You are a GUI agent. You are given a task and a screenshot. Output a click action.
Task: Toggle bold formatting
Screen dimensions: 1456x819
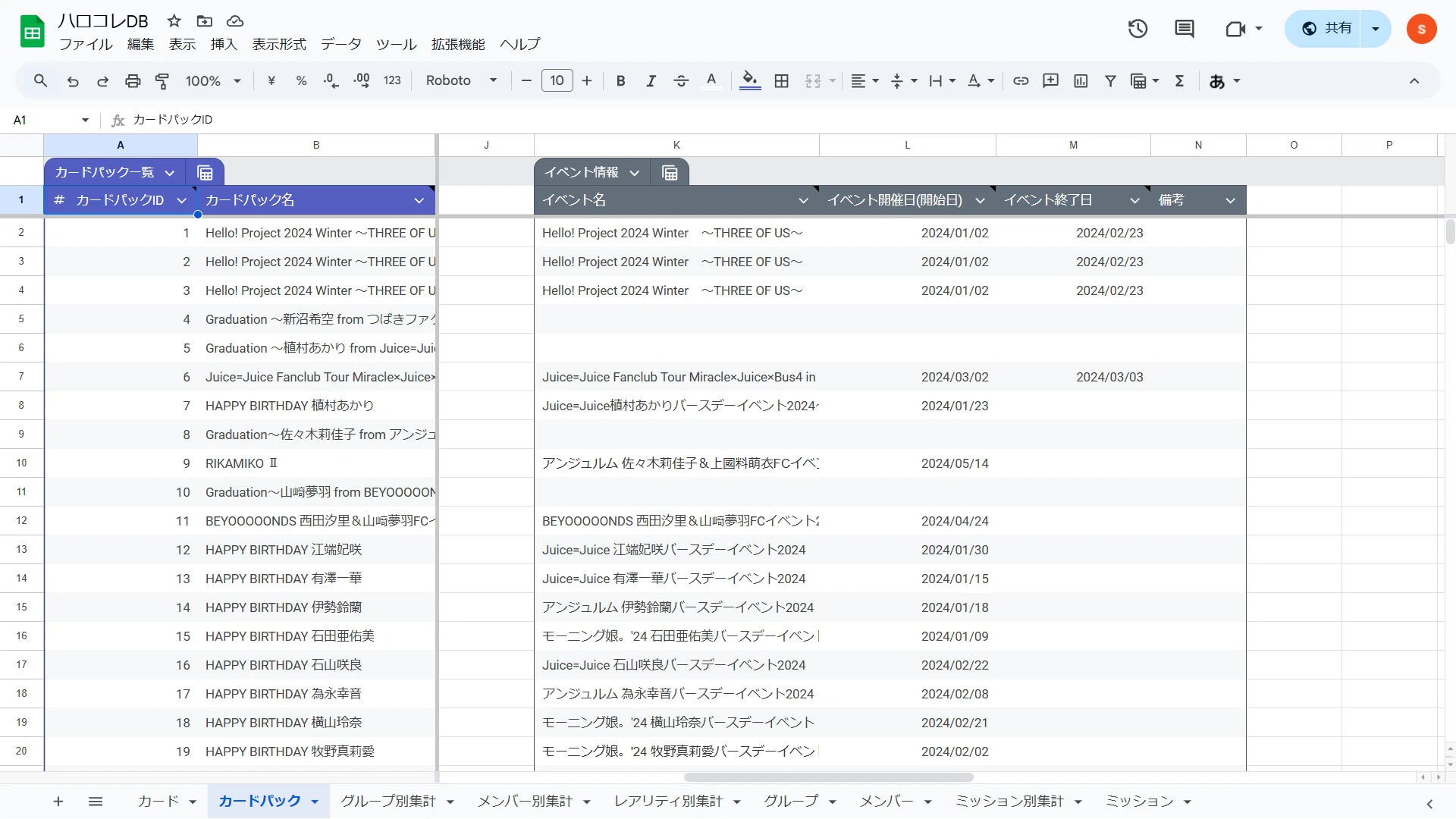[x=620, y=80]
